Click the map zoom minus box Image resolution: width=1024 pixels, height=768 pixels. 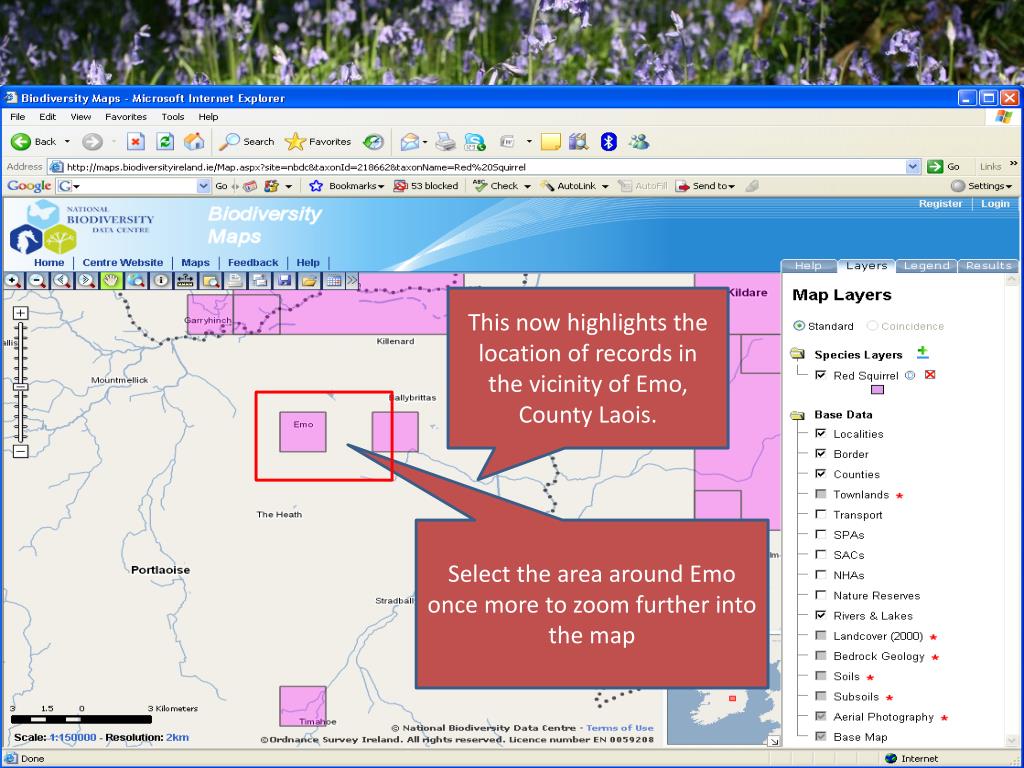pos(21,451)
